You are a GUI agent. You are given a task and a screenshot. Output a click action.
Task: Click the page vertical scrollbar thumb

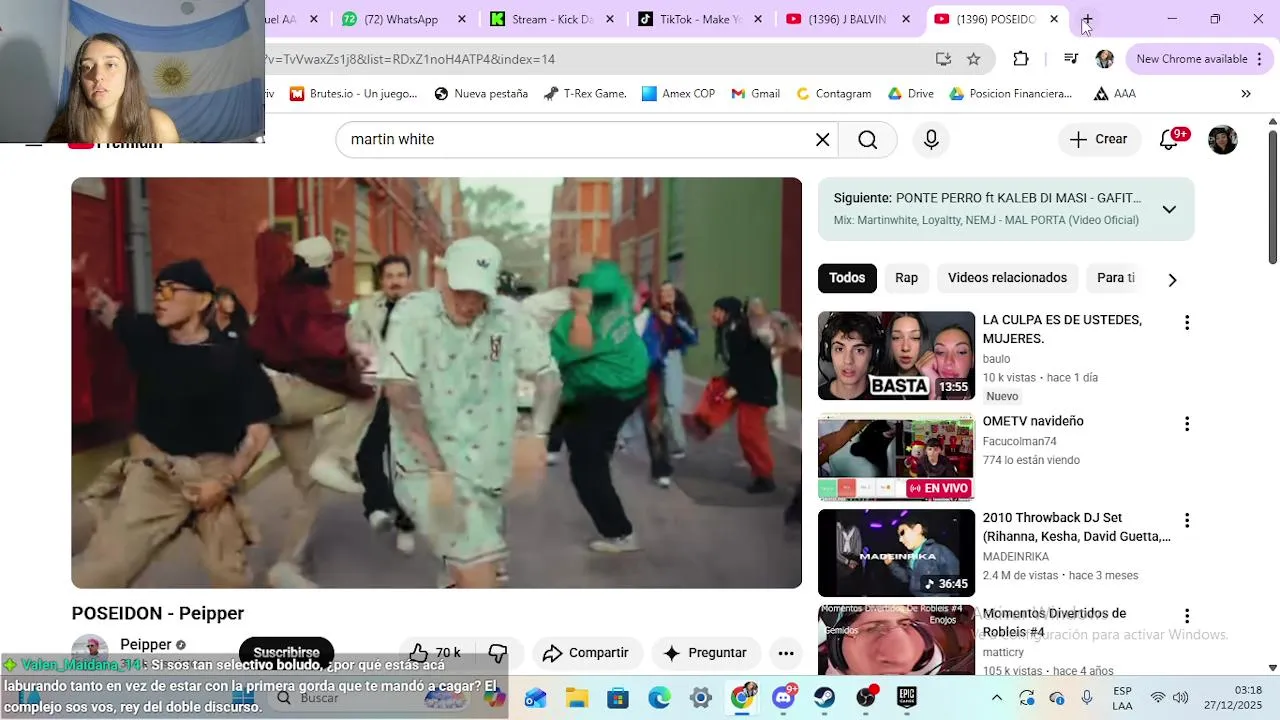(1273, 197)
